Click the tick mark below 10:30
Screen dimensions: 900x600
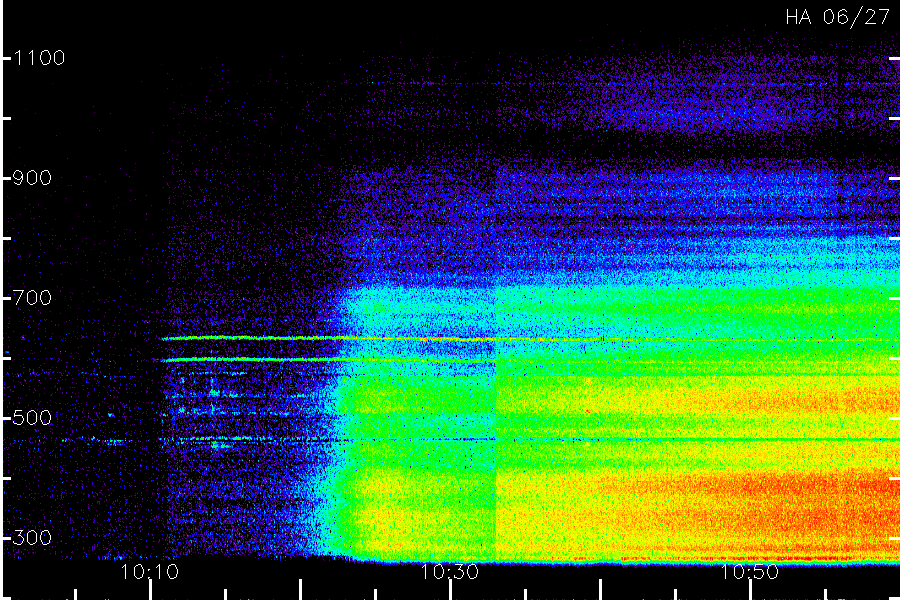(x=451, y=590)
